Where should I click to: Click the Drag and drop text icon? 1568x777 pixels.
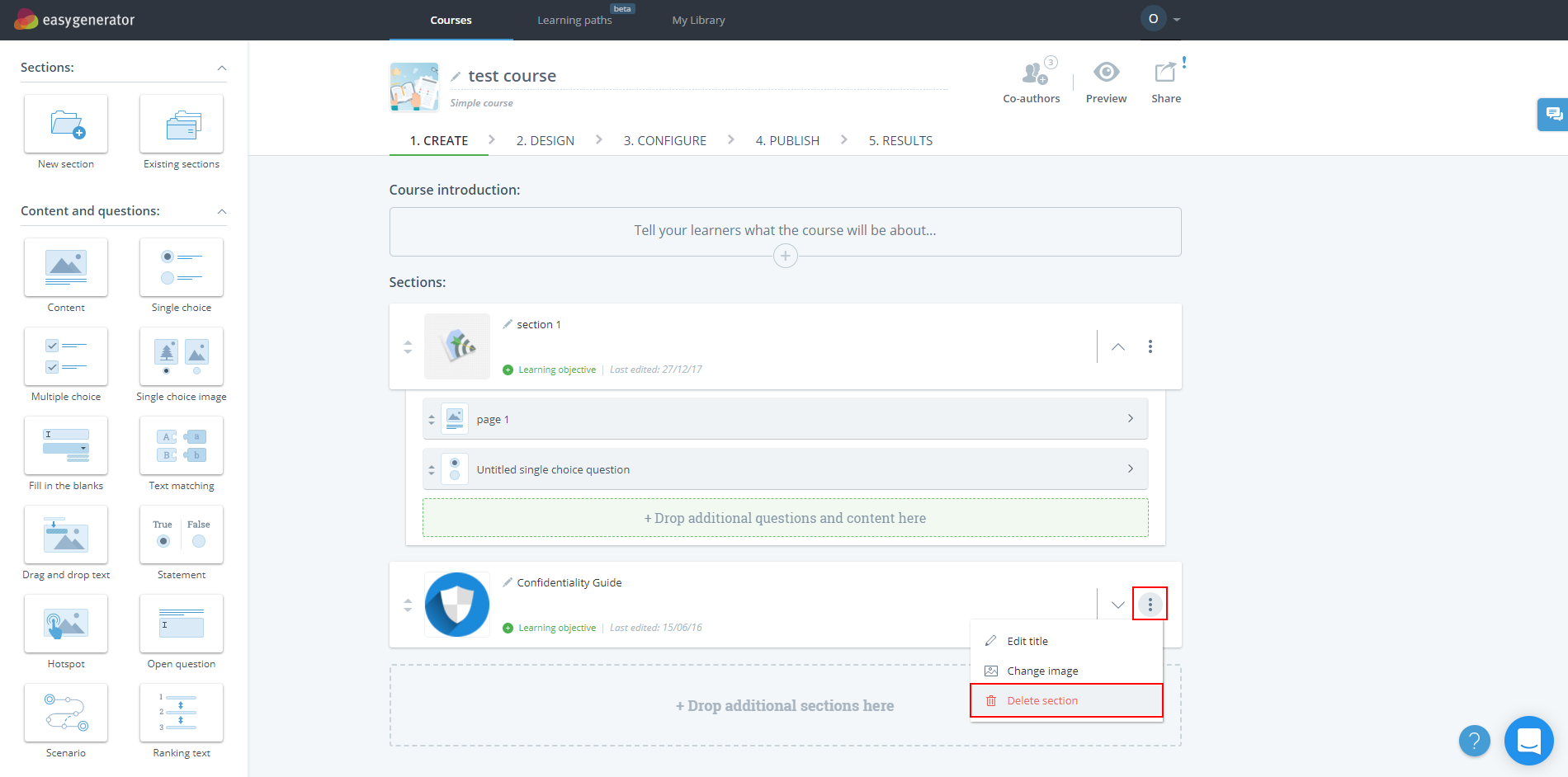[x=66, y=534]
